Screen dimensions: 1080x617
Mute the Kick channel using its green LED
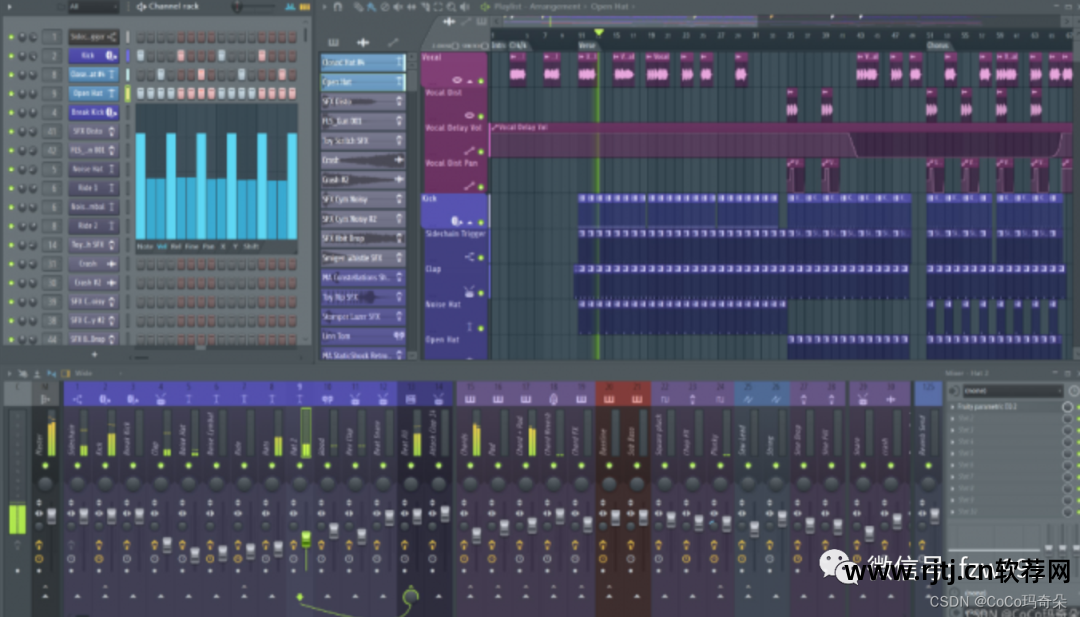(x=11, y=56)
